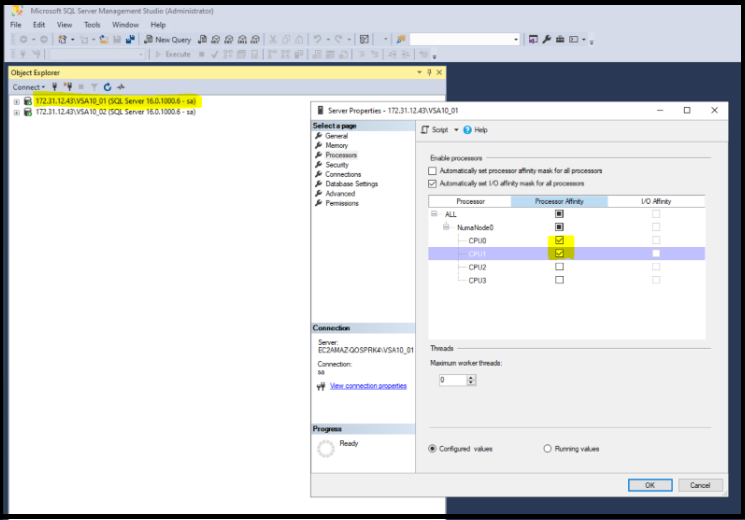Click the Cut scissors icon
The height and width of the screenshot is (520, 745).
273,39
